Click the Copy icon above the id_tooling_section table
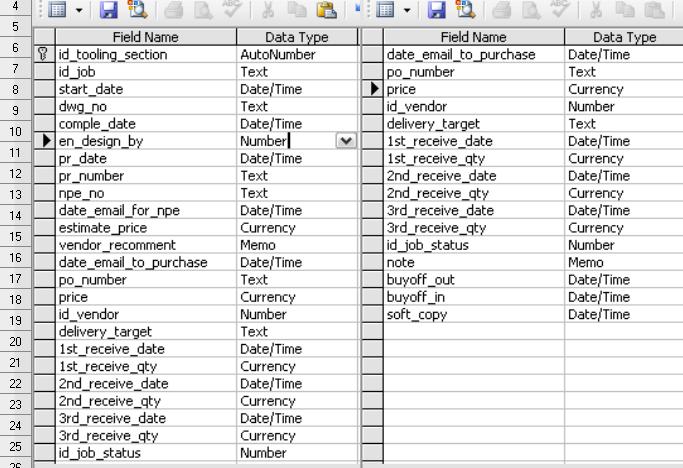 point(297,10)
